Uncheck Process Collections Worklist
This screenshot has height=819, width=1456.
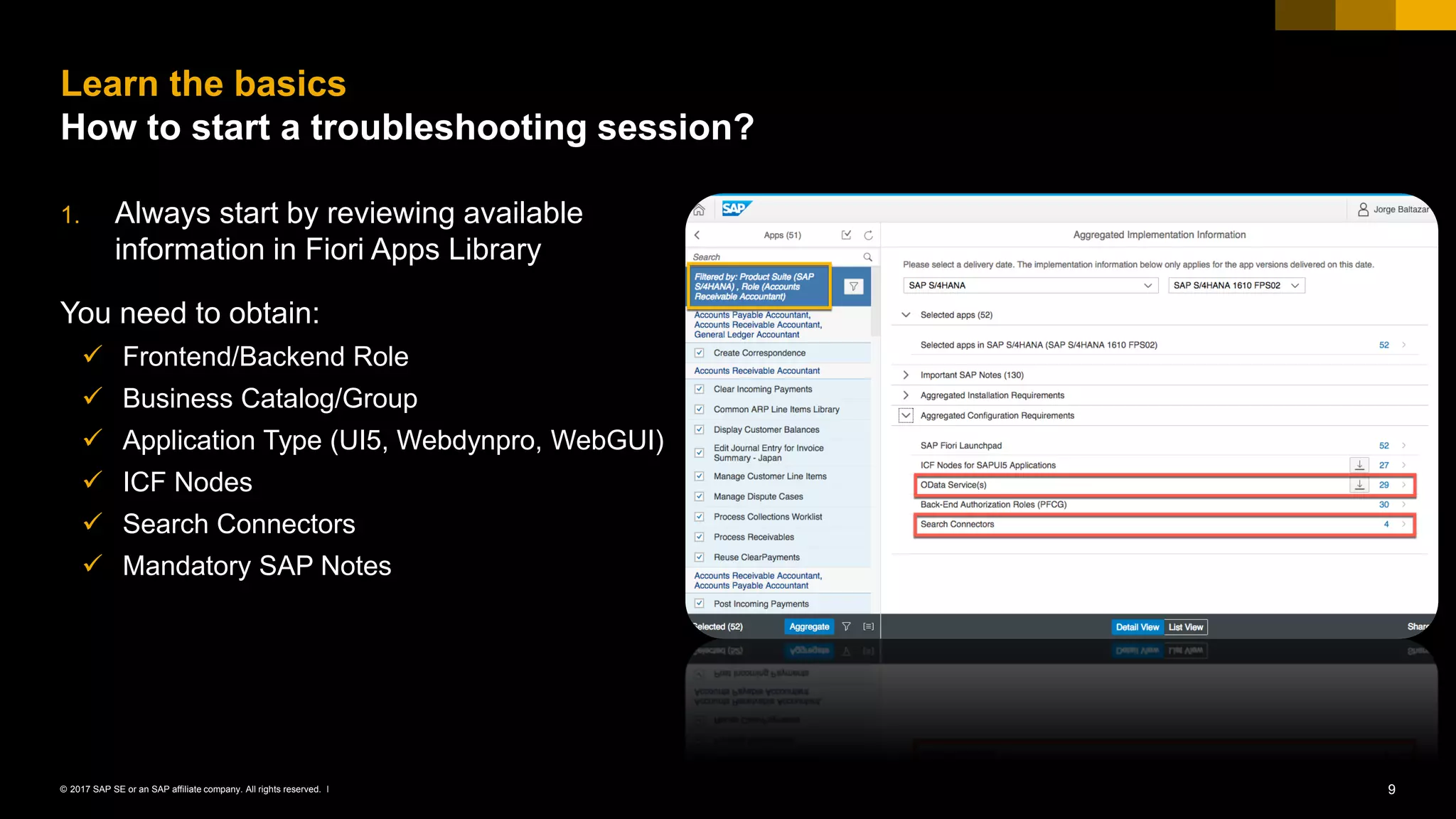click(700, 517)
